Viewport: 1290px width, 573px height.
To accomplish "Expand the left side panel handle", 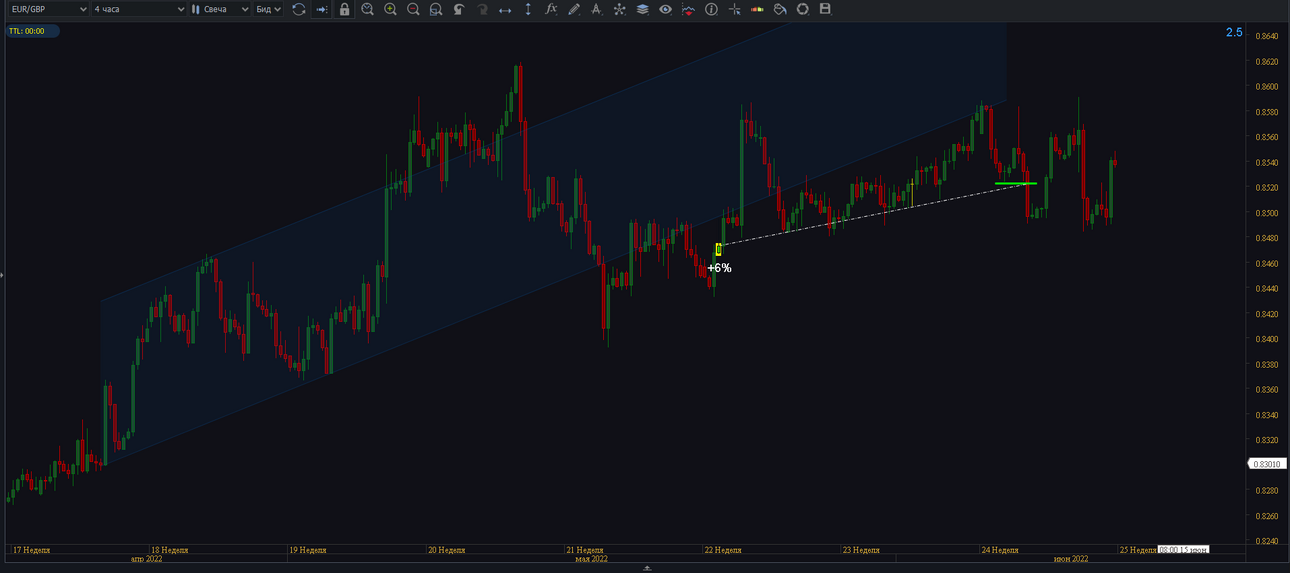I will point(2,274).
